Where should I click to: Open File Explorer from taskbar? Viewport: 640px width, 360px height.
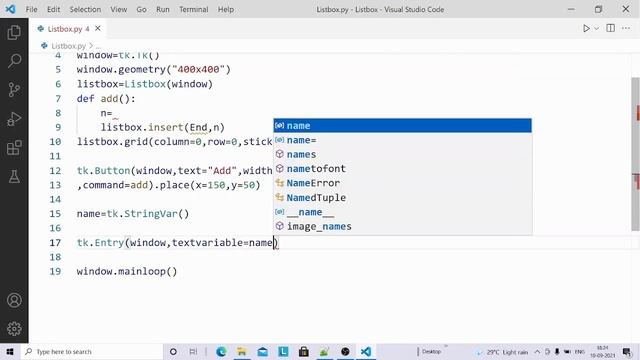(242, 351)
